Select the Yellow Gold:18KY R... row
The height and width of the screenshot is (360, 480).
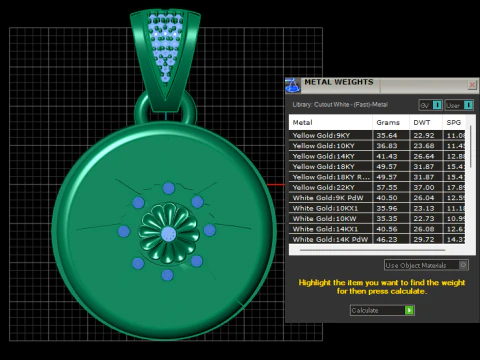(x=377, y=177)
